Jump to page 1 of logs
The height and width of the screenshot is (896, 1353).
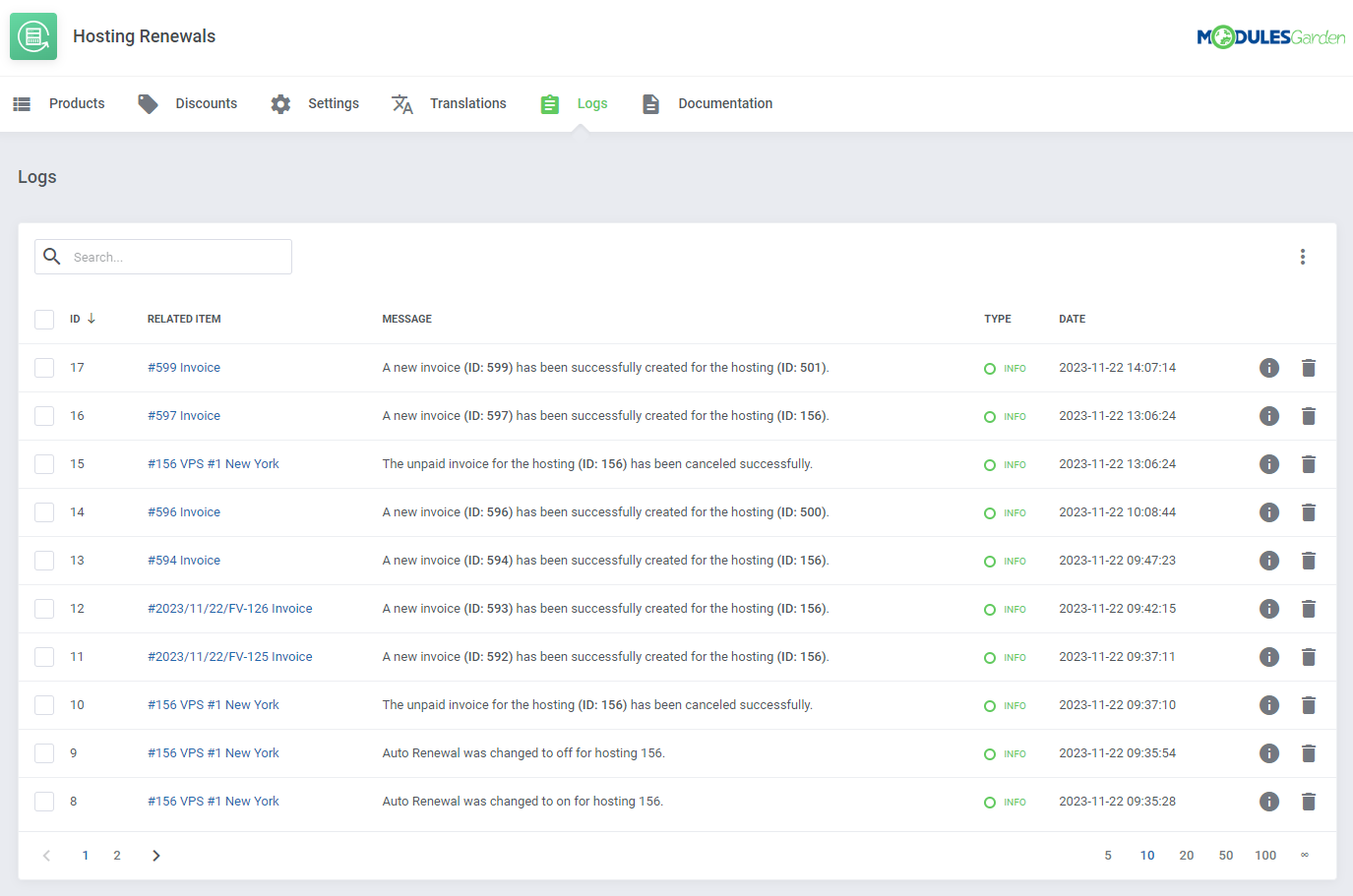click(86, 856)
